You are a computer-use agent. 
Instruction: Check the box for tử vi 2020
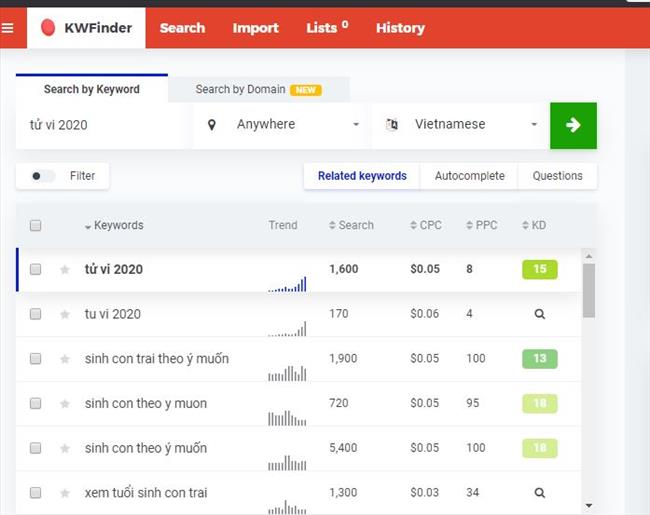point(36,269)
